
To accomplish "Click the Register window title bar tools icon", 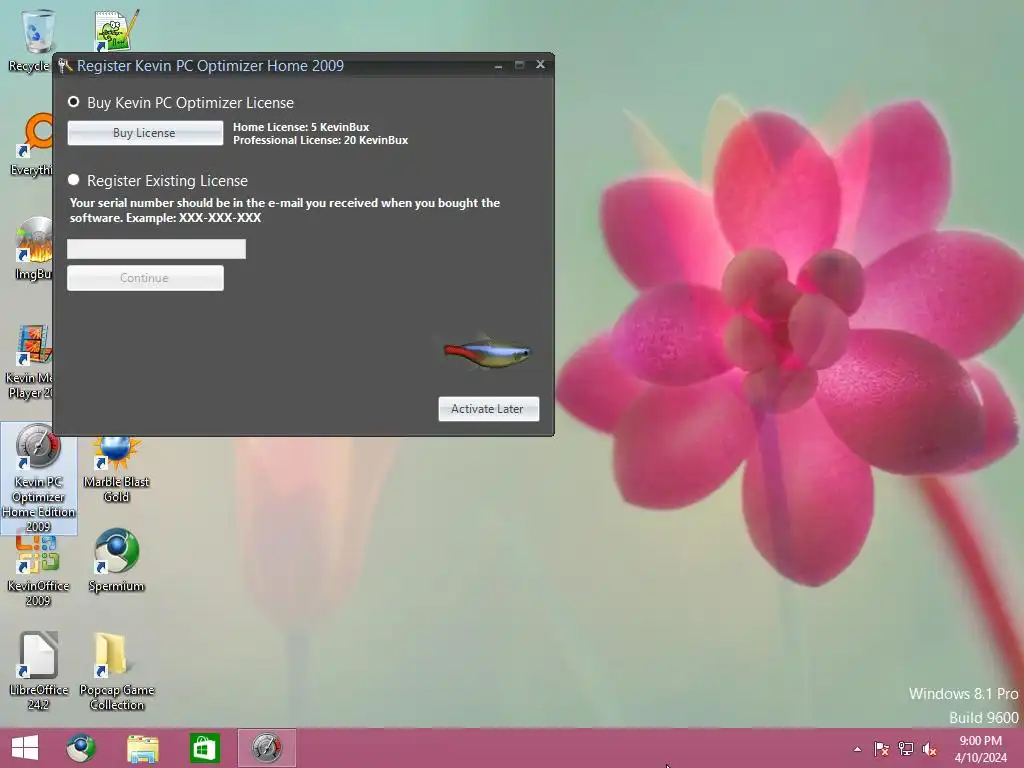I will (x=65, y=65).
